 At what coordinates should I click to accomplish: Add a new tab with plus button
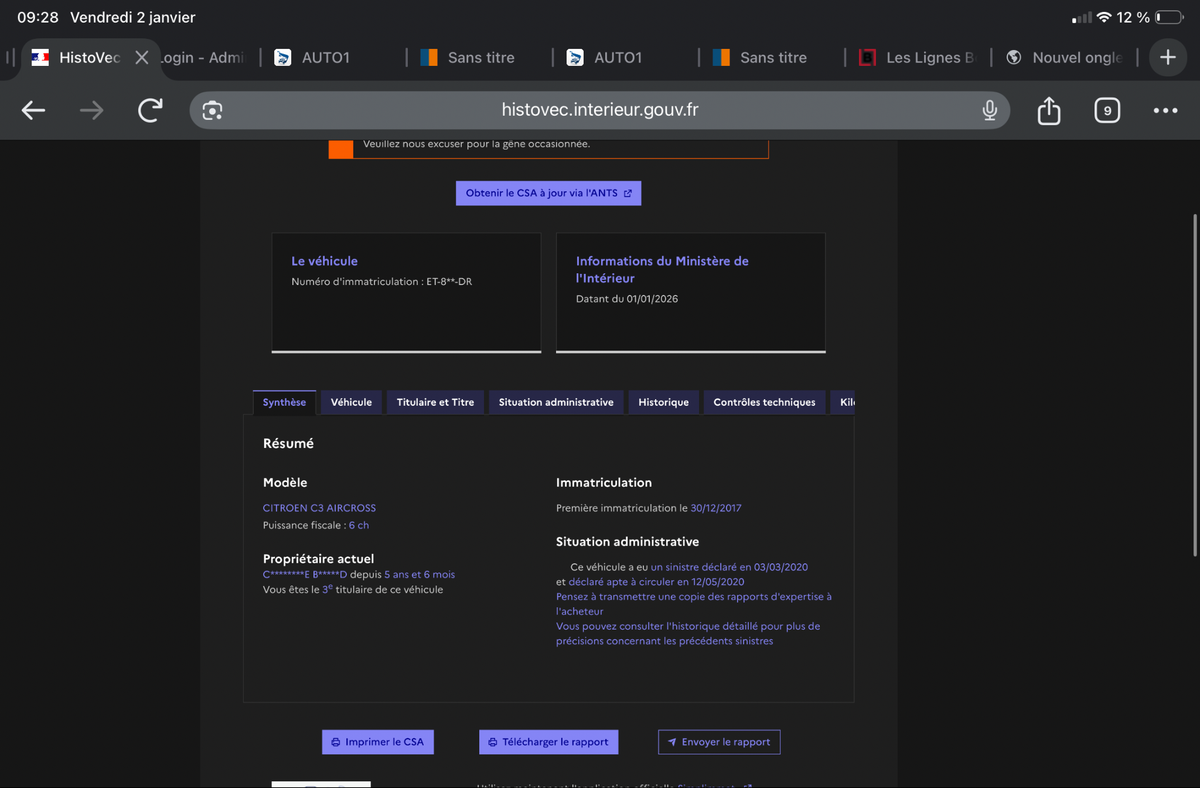[x=1167, y=57]
